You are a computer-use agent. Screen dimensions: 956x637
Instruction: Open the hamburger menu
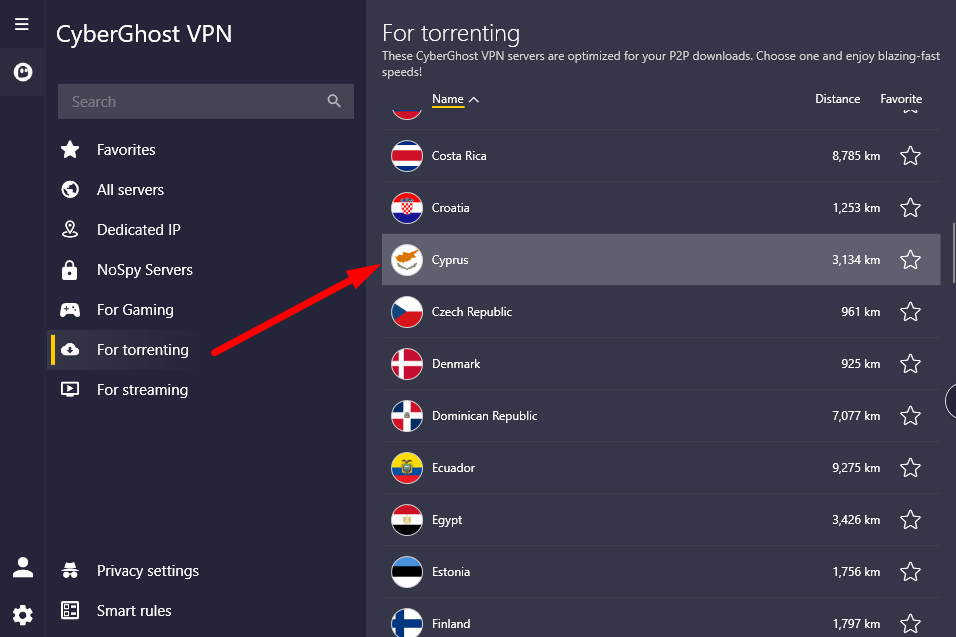click(x=21, y=24)
